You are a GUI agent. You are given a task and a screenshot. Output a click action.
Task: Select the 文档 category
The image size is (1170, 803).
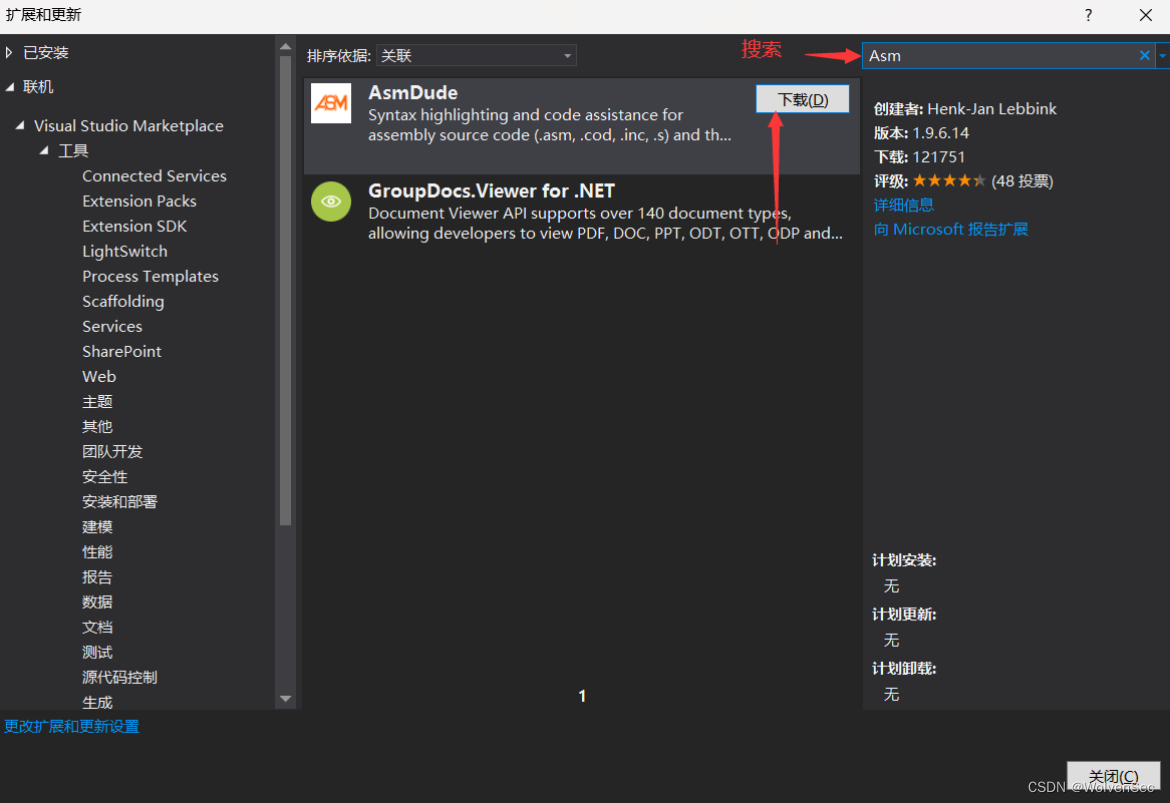tap(97, 628)
